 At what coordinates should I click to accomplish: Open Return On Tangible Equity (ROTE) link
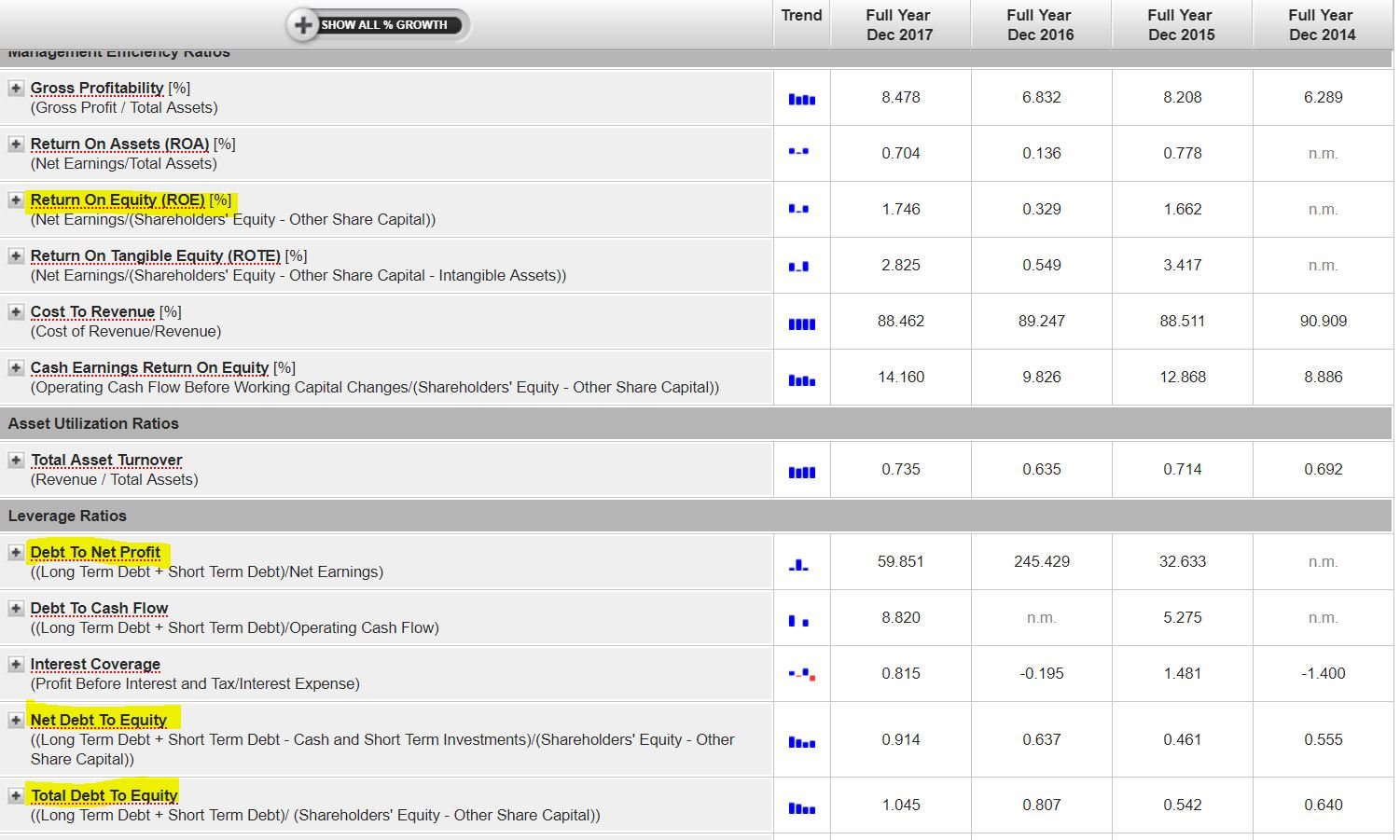(156, 255)
